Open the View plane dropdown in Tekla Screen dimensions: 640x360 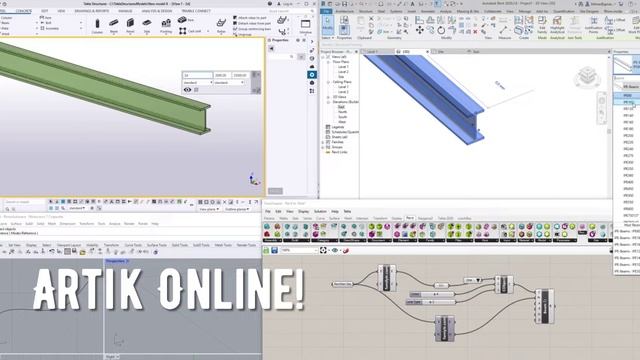pos(209,209)
